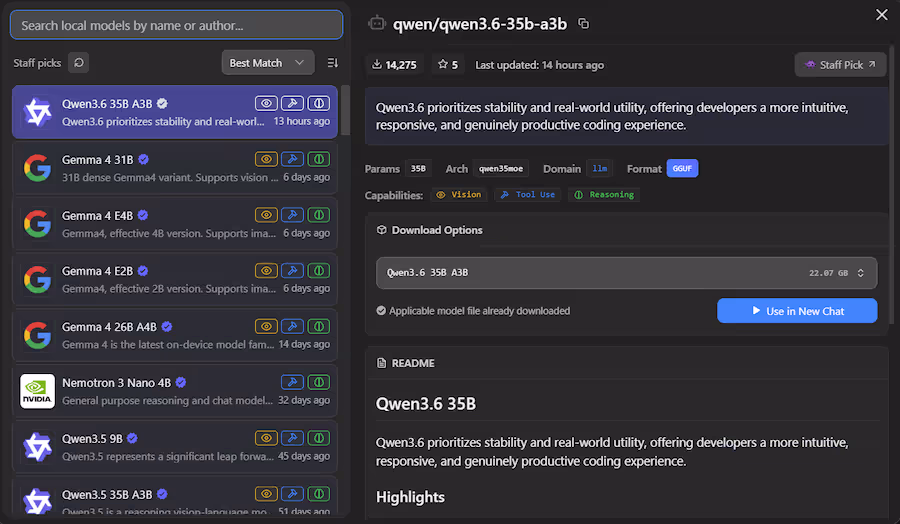Image resolution: width=900 pixels, height=524 pixels.
Task: Click the robot icon beside the model title
Action: [377, 24]
